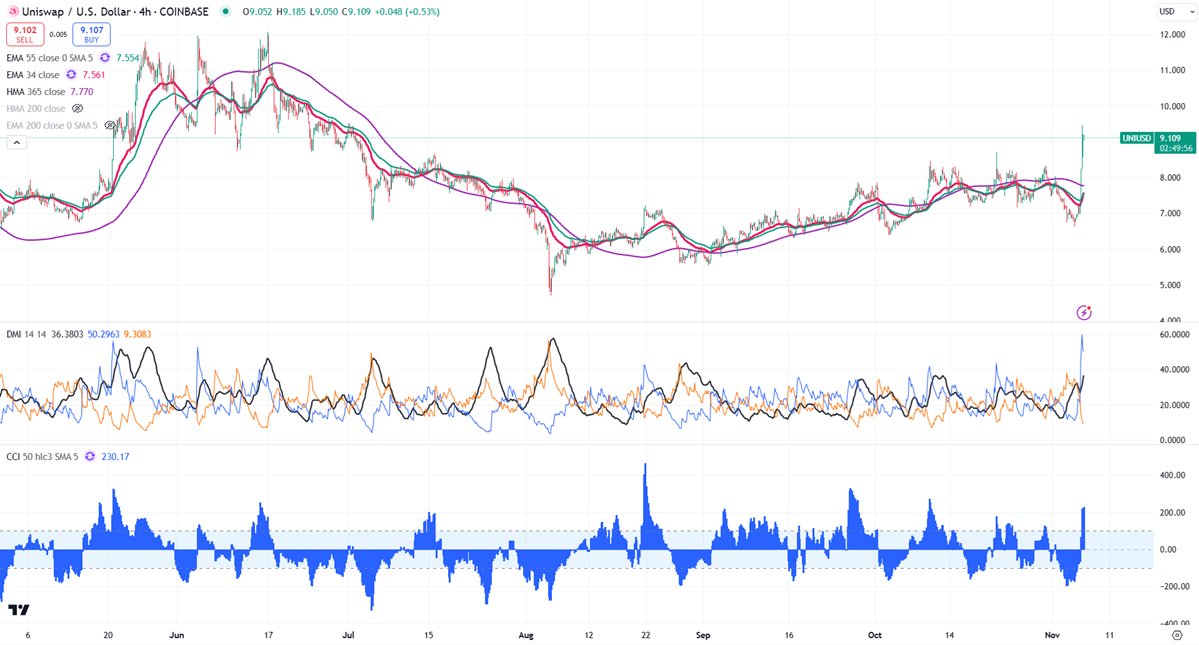Image resolution: width=1199 pixels, height=645 pixels.
Task: Click the 8.000 price scale label
Action: click(x=1170, y=177)
